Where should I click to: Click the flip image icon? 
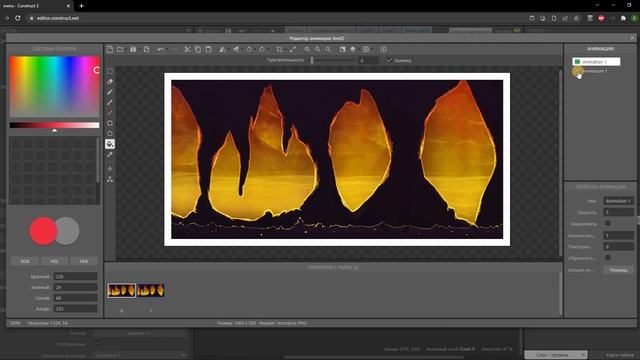click(x=236, y=49)
